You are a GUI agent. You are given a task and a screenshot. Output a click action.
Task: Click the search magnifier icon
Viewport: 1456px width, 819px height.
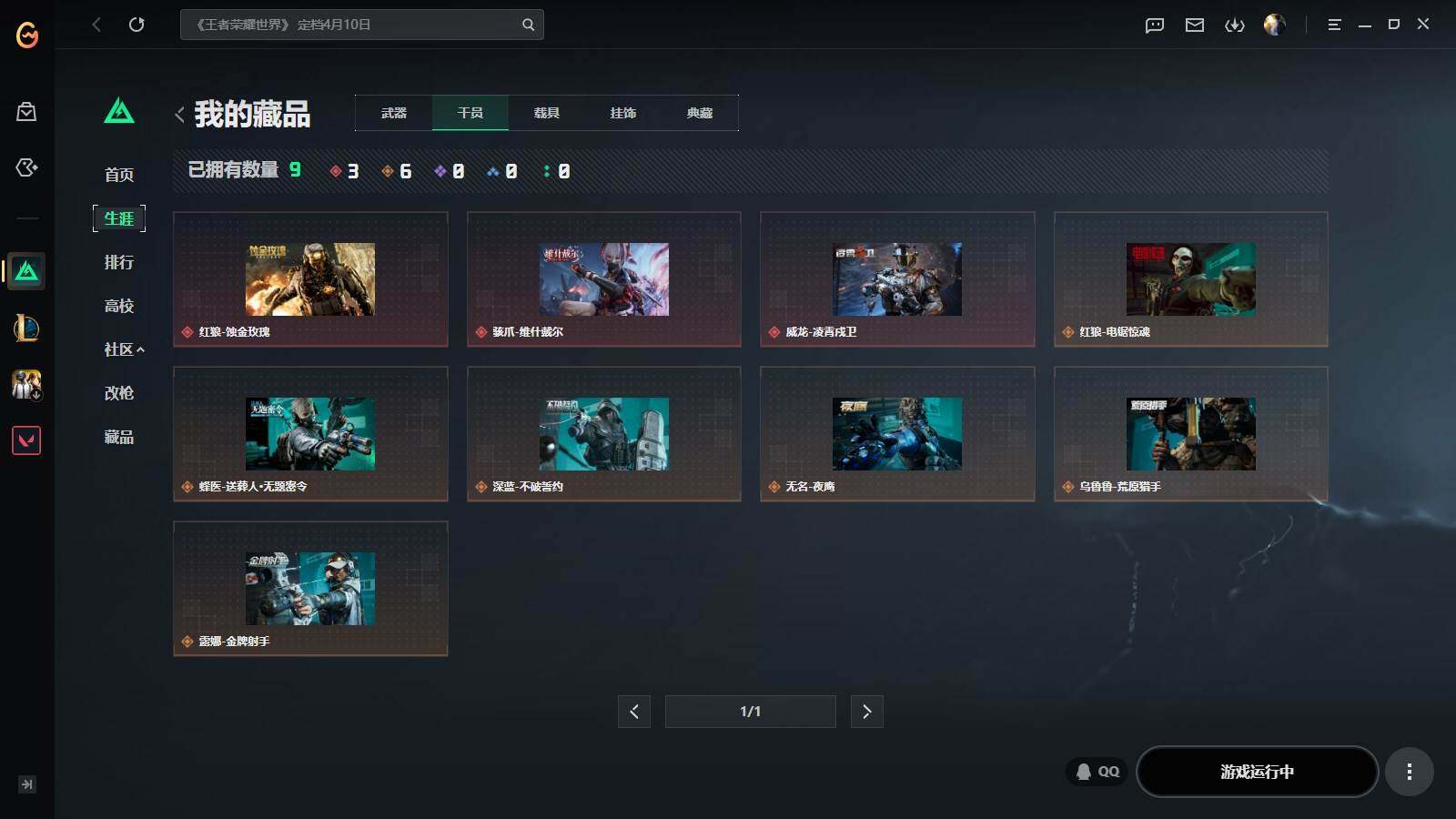(528, 25)
